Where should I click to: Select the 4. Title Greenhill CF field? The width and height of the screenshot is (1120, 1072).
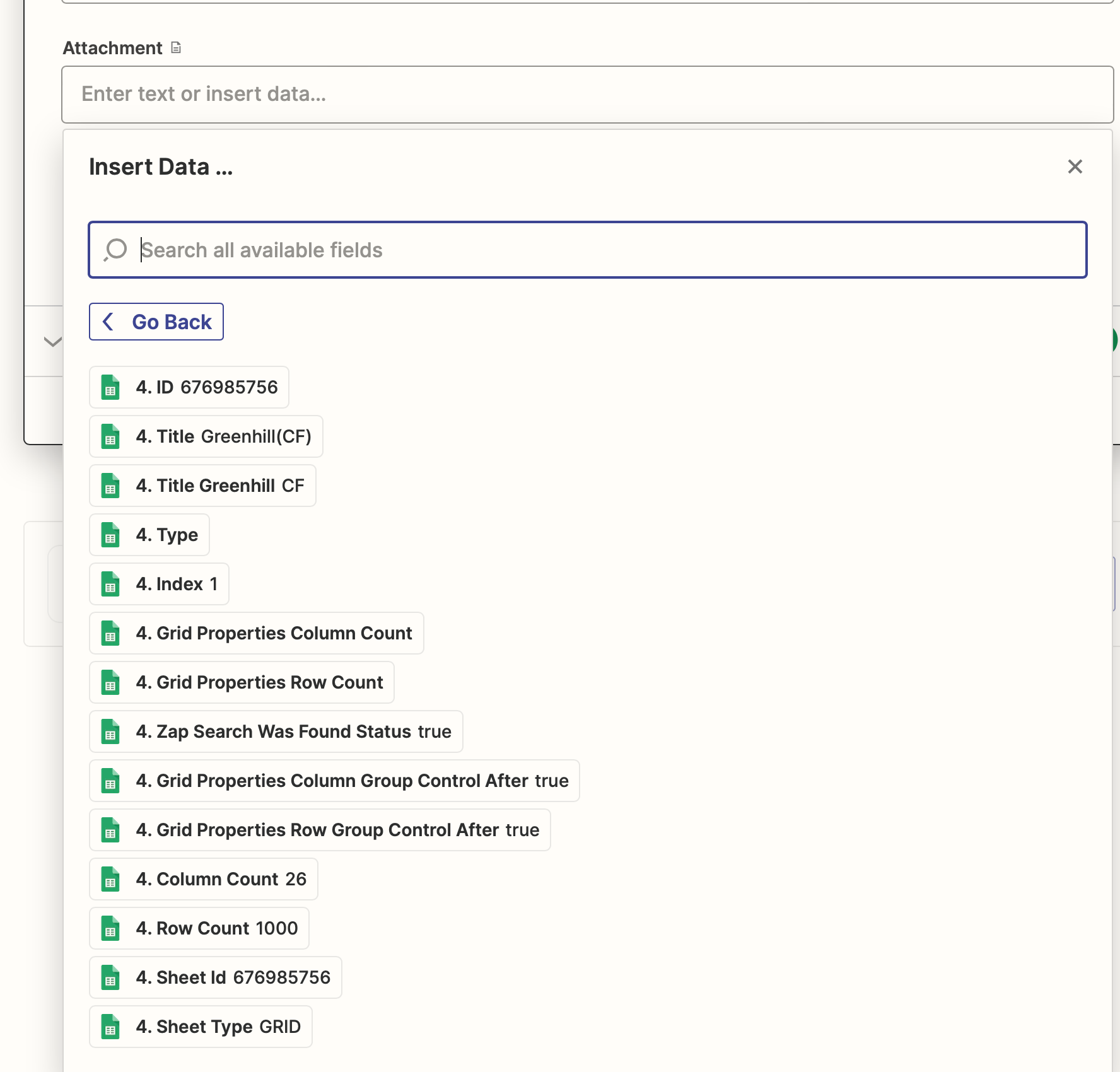coord(202,486)
